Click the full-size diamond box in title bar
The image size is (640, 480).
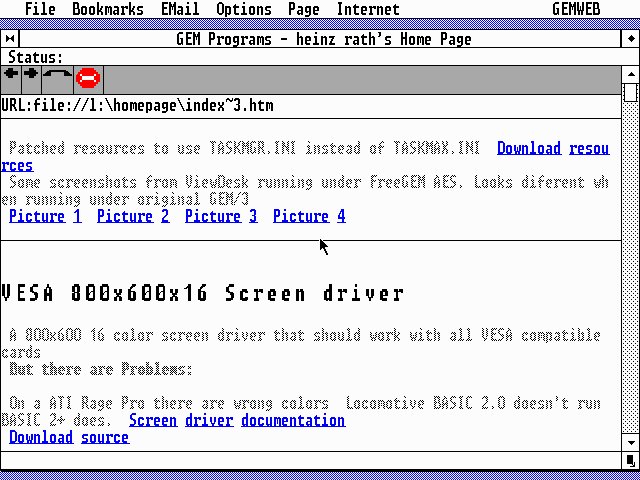(631, 39)
